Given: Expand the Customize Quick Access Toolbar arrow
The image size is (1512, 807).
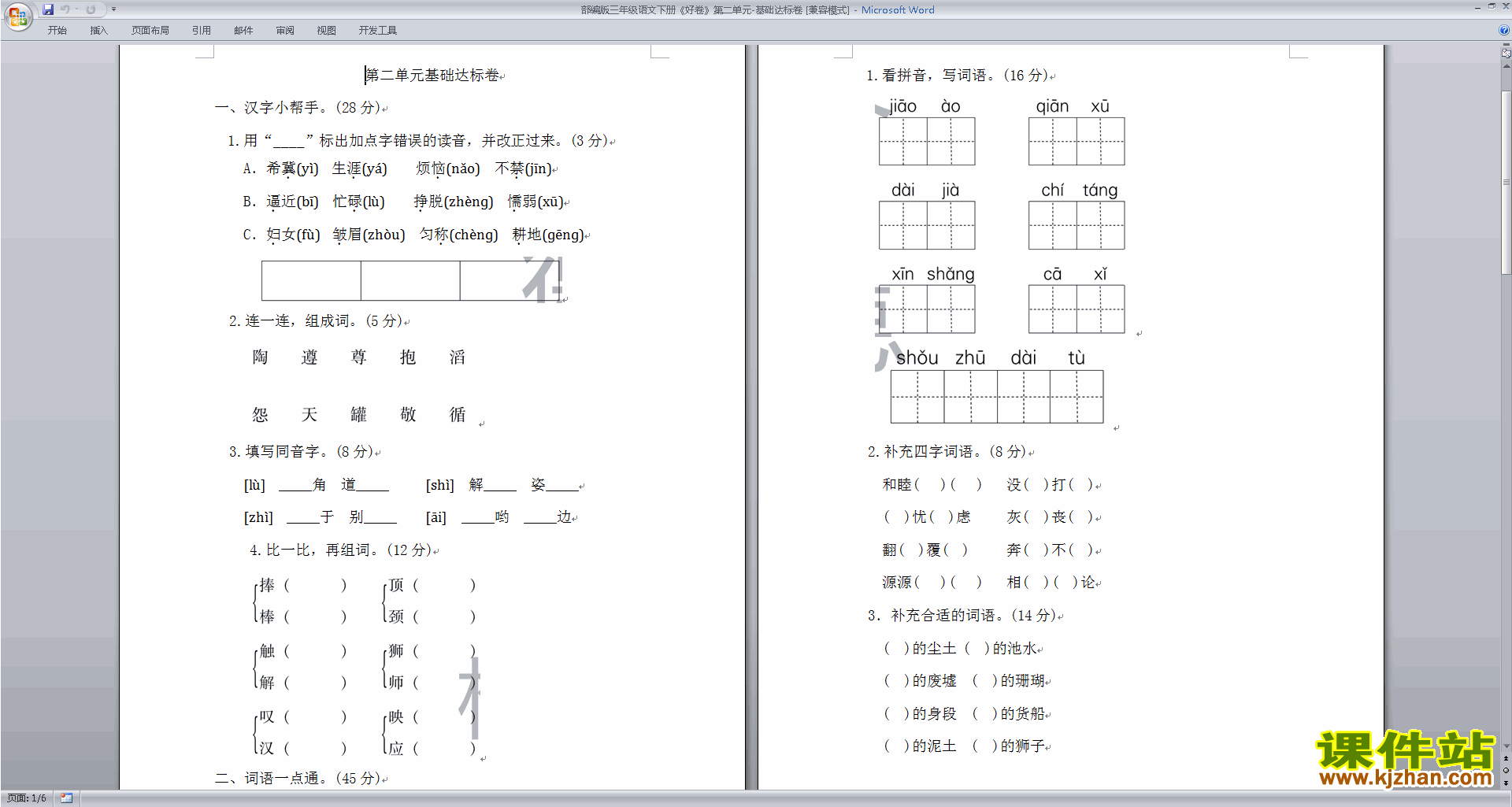Looking at the screenshot, I should 113,9.
